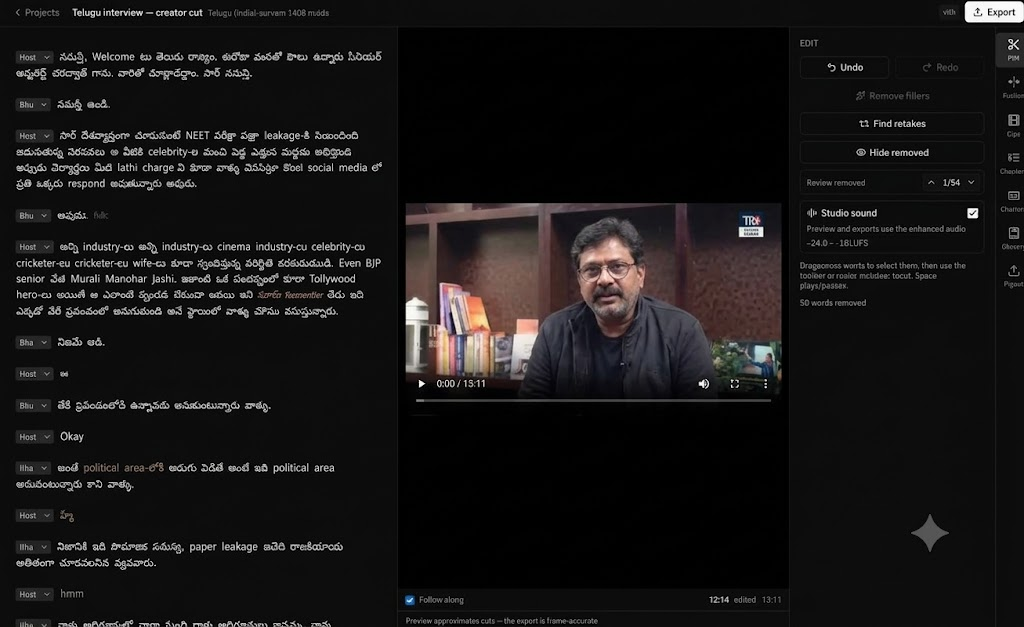Image resolution: width=1024 pixels, height=627 pixels.
Task: Open Host speaker dropdown beside hmm
Action: tap(33, 594)
